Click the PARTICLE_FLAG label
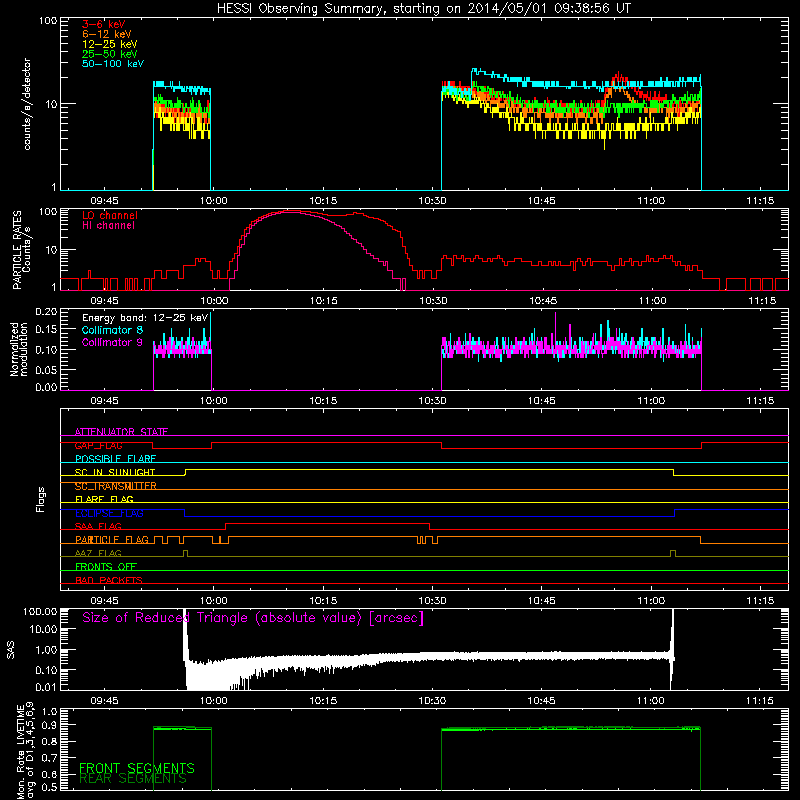The image size is (800, 800). point(112,539)
